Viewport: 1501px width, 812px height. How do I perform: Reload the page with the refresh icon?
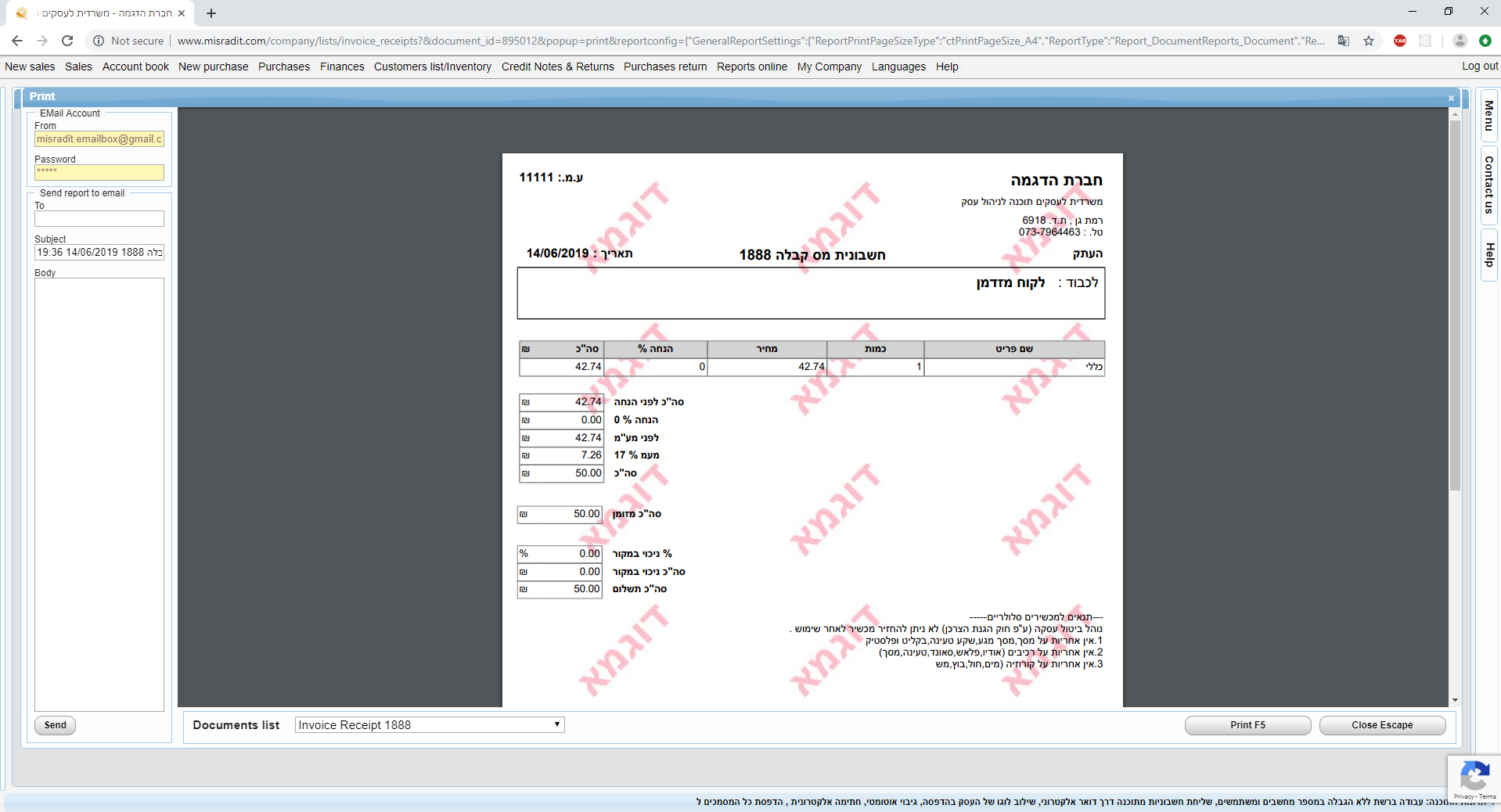[x=67, y=41]
